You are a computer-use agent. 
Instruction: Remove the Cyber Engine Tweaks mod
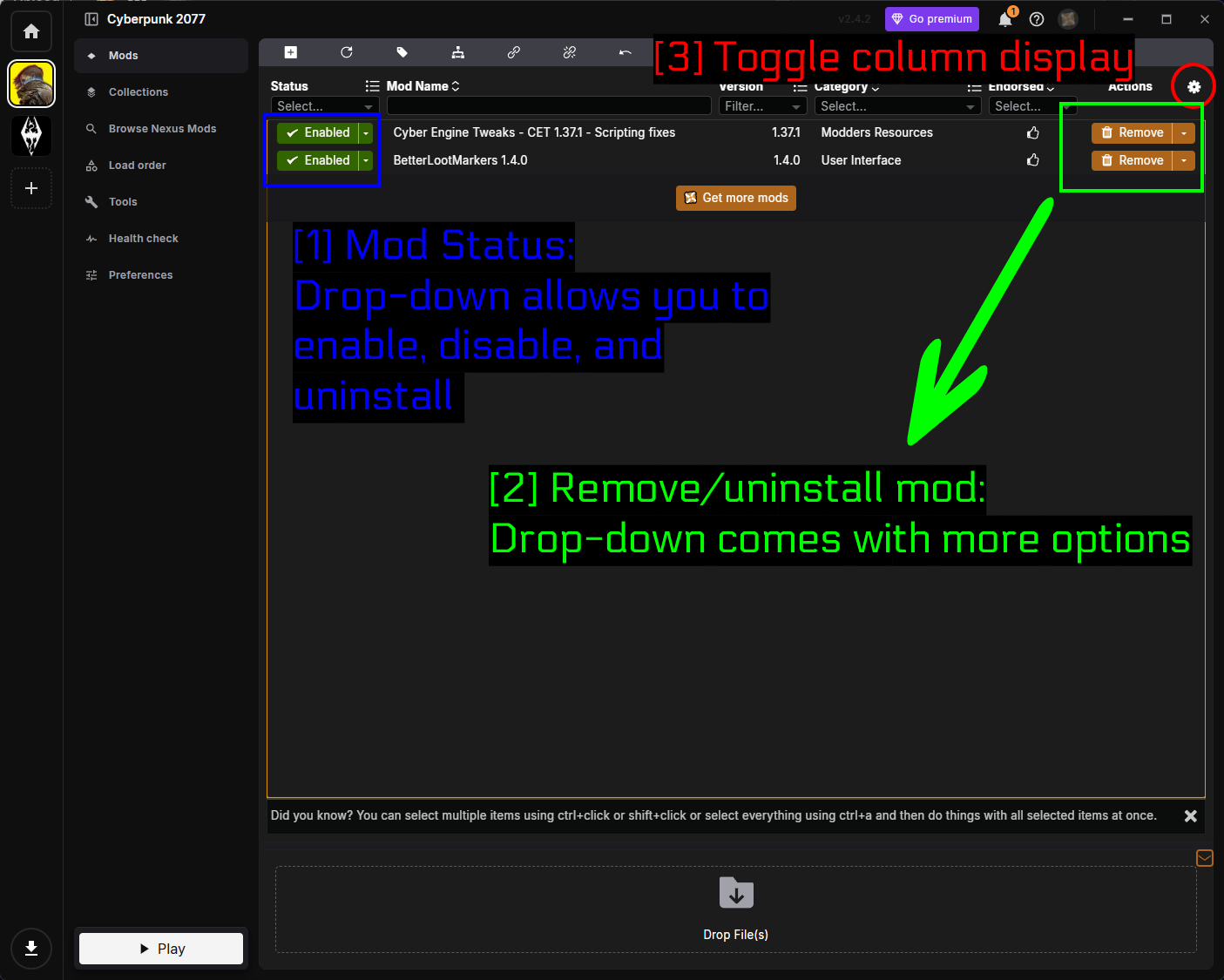point(1132,132)
